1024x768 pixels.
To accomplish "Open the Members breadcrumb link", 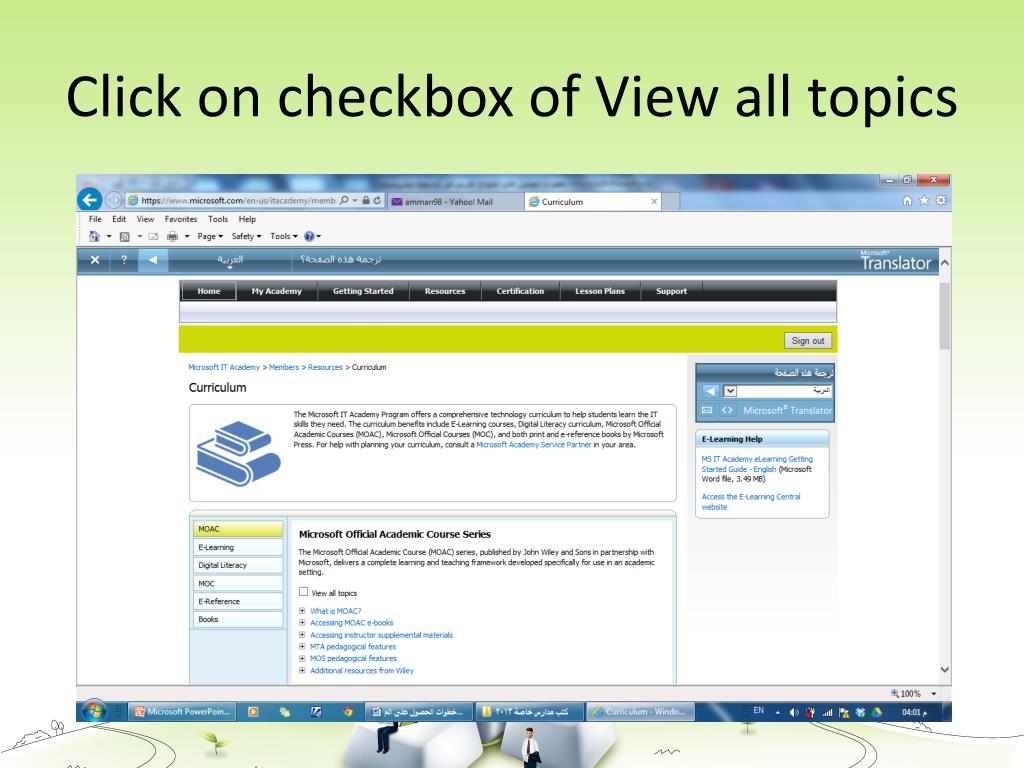I will 283,368.
